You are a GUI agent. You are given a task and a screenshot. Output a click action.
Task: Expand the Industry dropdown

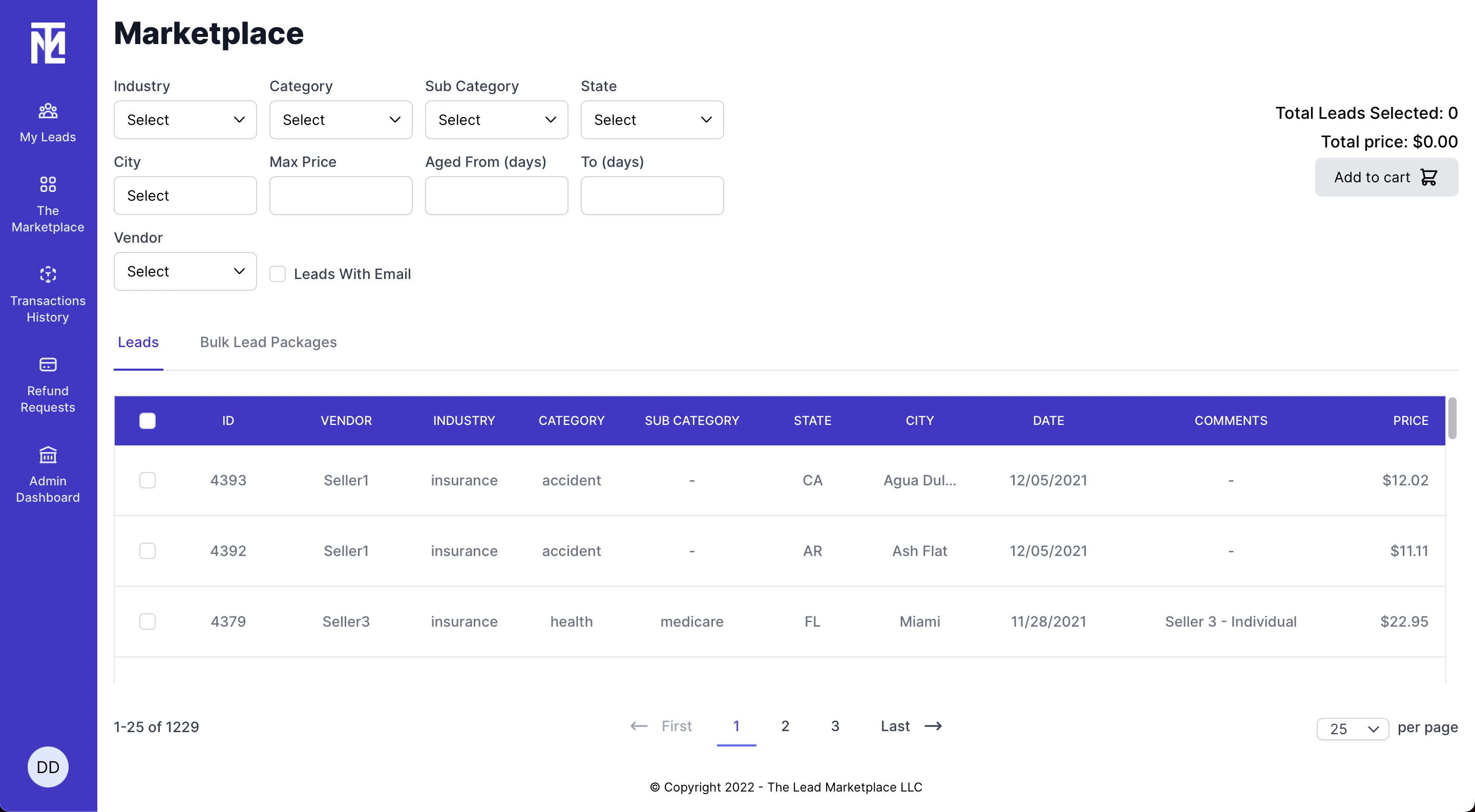click(x=185, y=120)
